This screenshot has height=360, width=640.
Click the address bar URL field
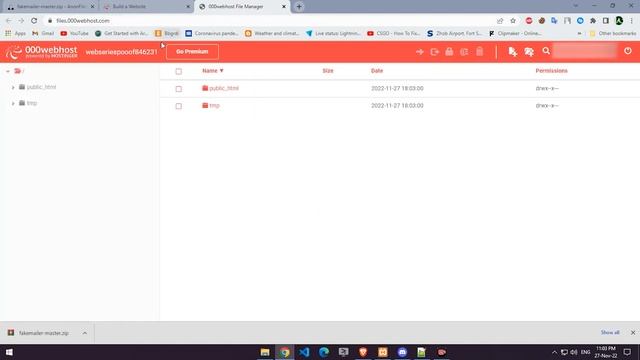(269, 20)
